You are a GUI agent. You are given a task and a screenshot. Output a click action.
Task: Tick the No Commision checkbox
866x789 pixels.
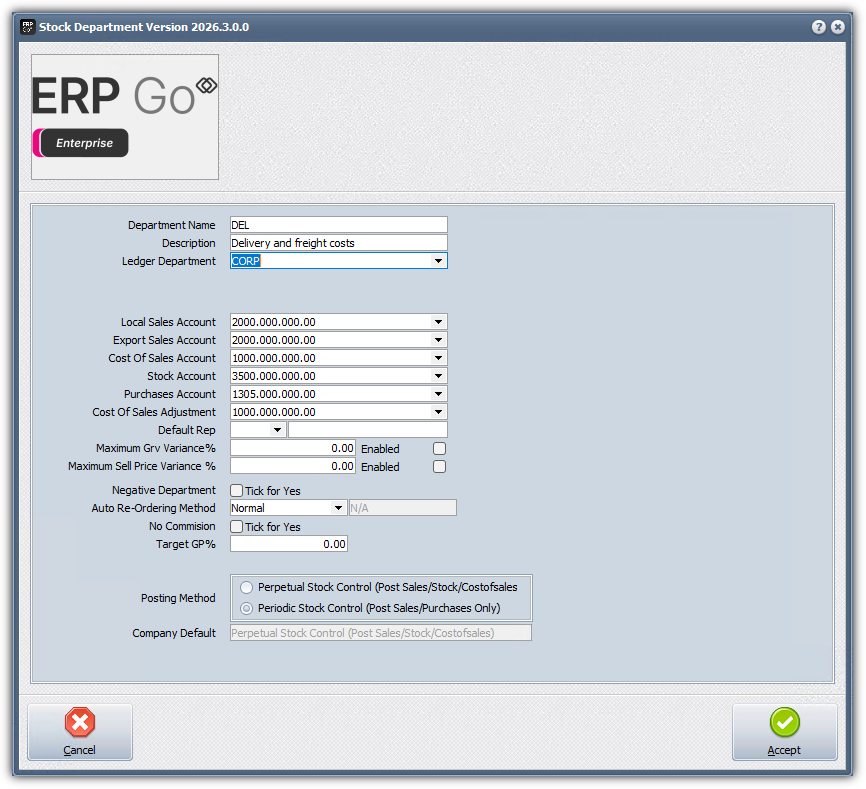coord(237,527)
